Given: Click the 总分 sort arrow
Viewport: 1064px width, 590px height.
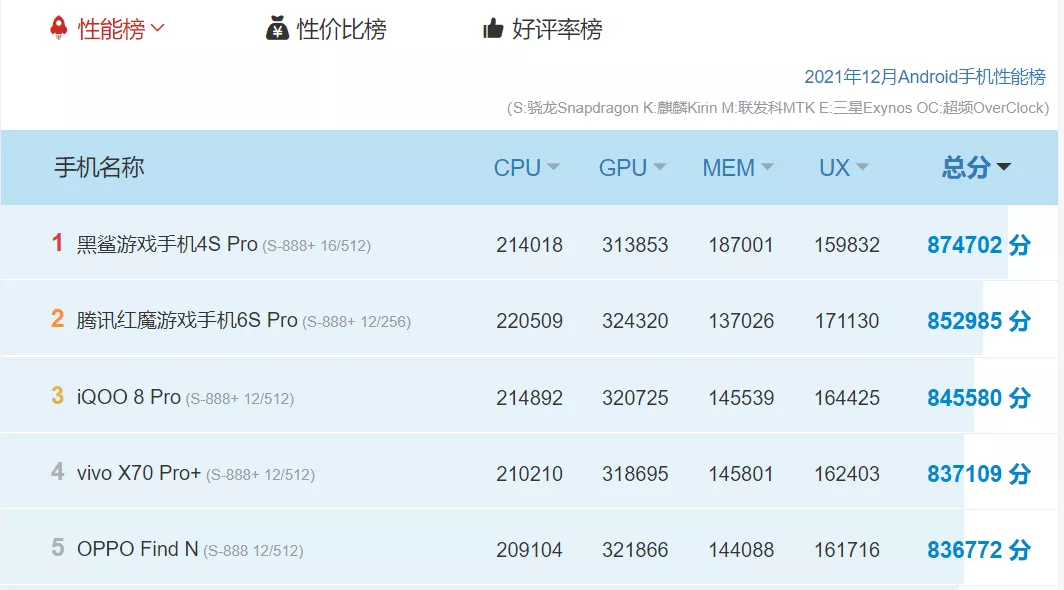Looking at the screenshot, I should [1004, 167].
